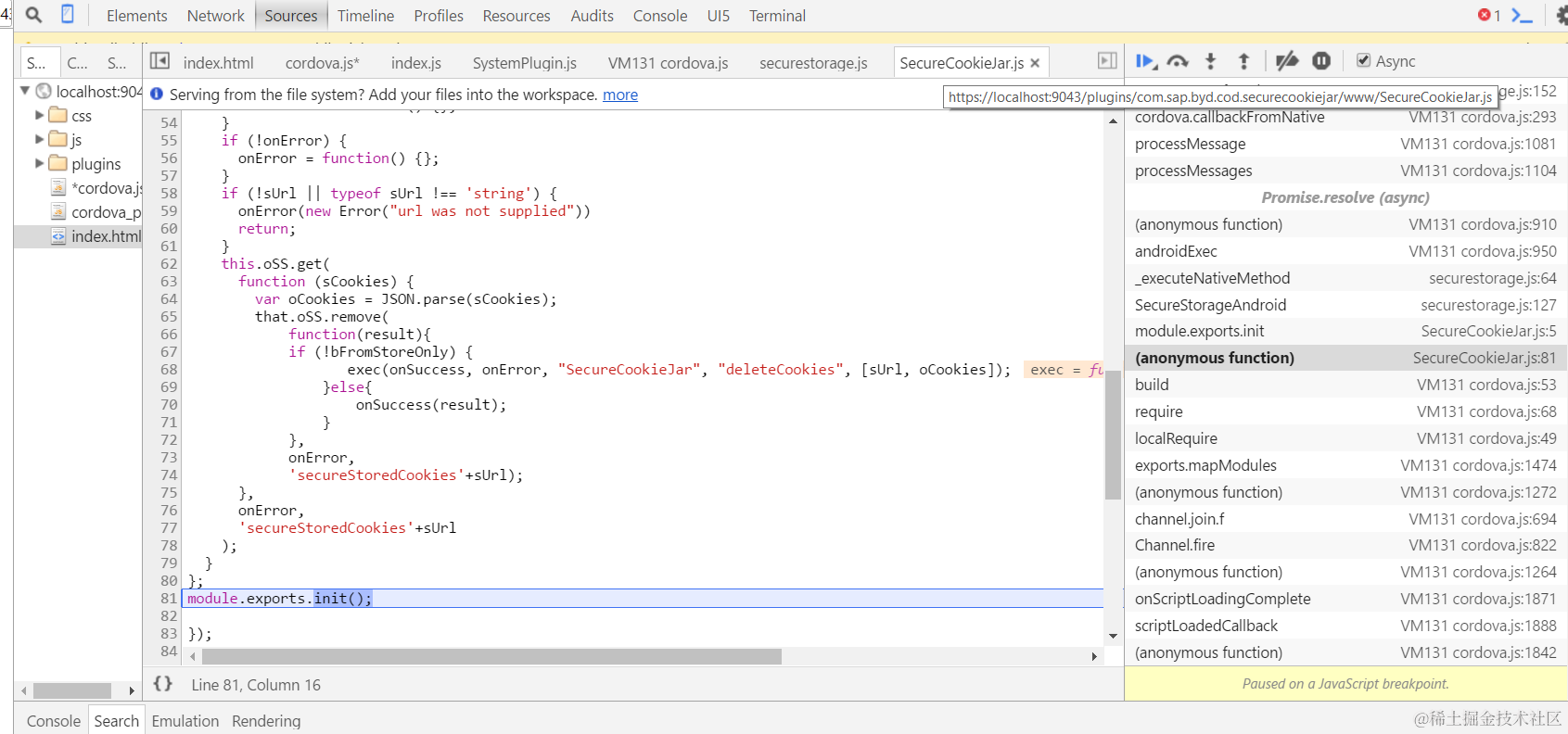
Task: Click the info icon in workspace notice
Action: [x=157, y=94]
